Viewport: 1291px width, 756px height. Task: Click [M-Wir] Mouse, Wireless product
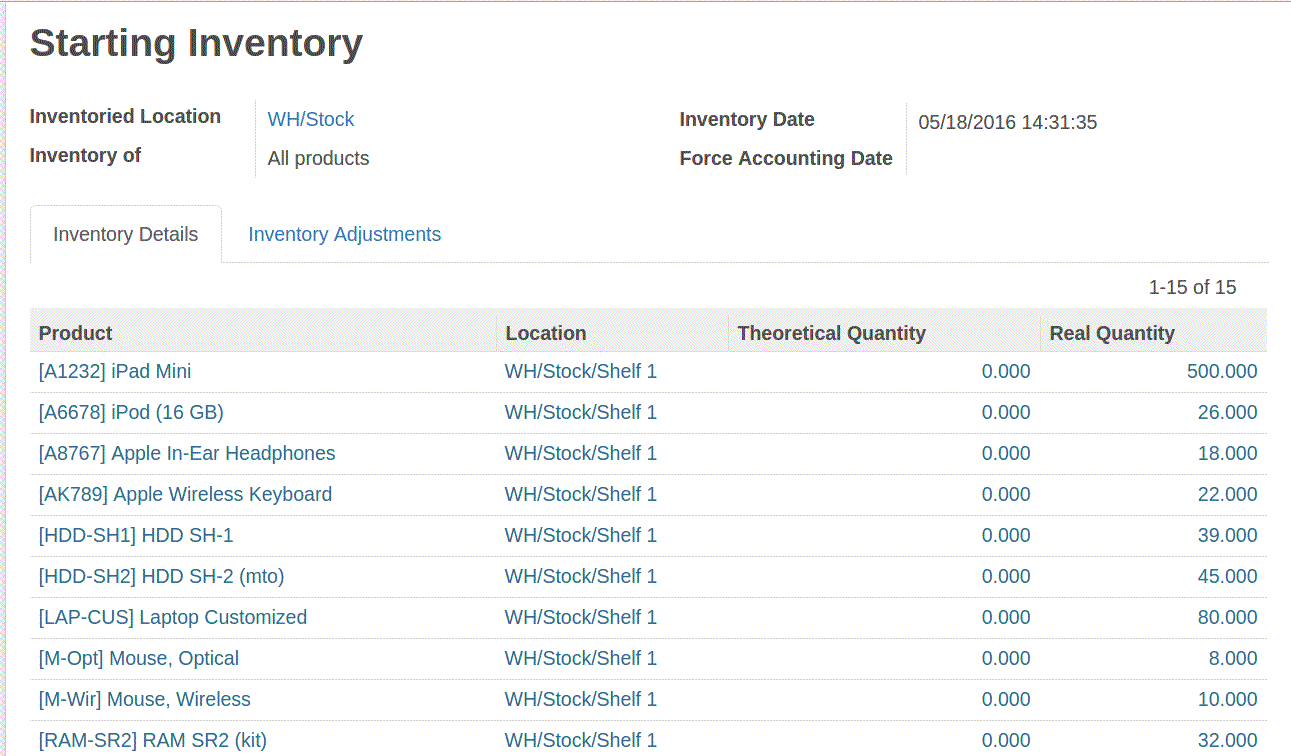[145, 700]
